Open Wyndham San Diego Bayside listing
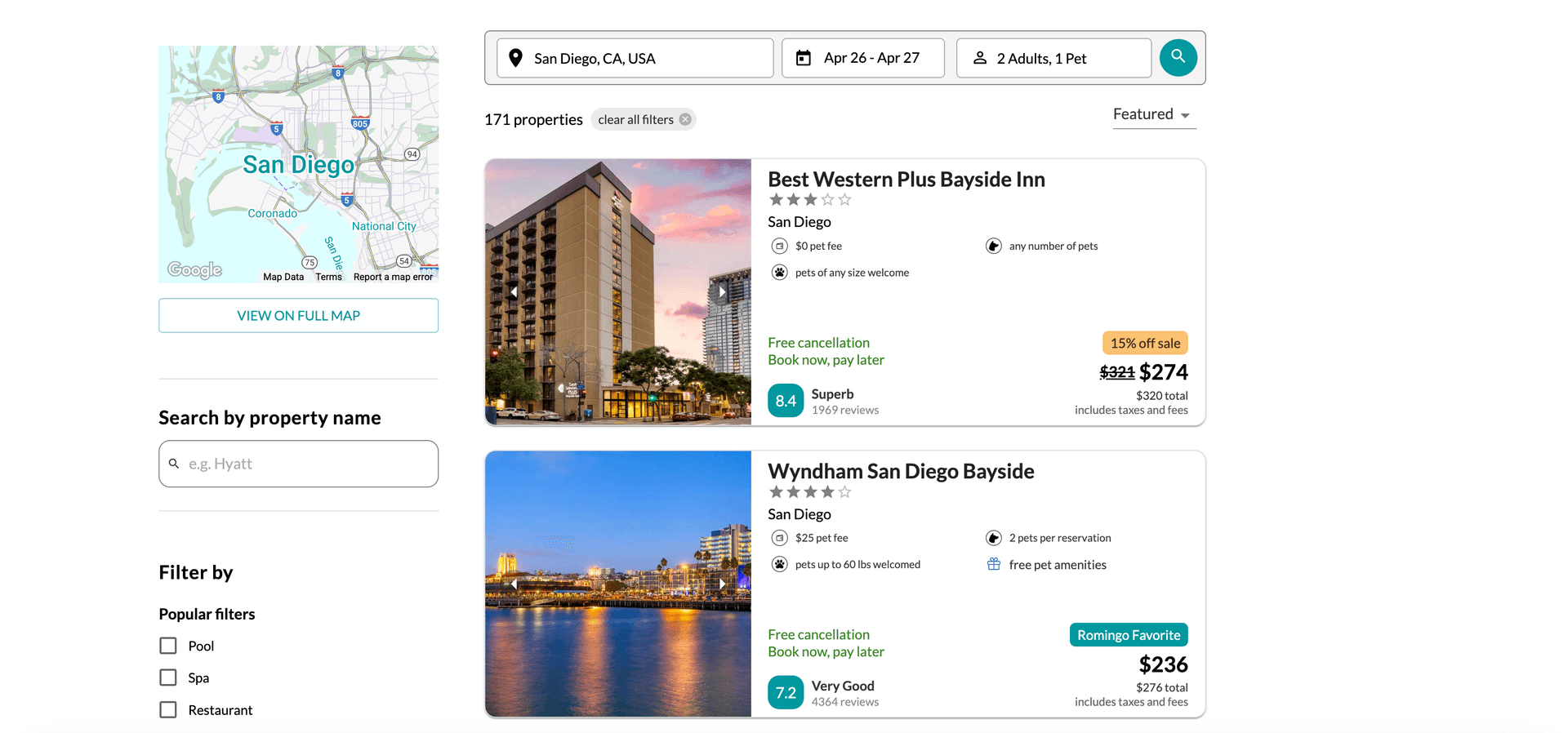The image size is (1568, 733). [x=901, y=472]
